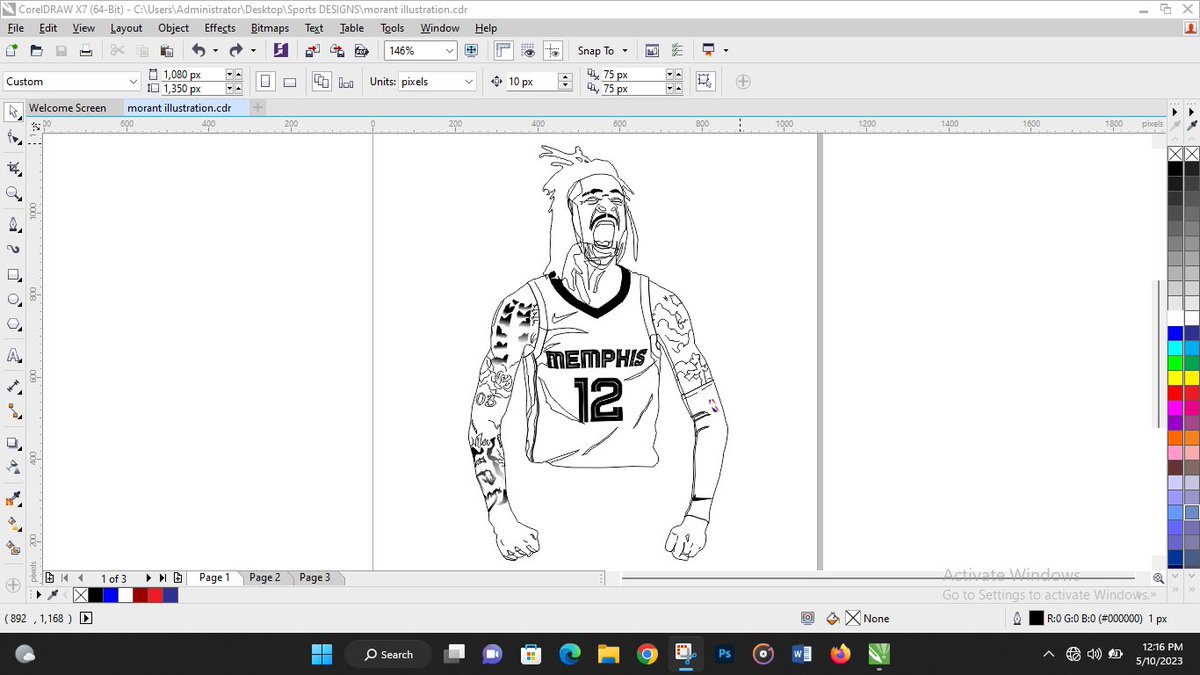Screen dimensions: 1200x675
Task: Toggle All Pages layout button
Action: pos(321,82)
